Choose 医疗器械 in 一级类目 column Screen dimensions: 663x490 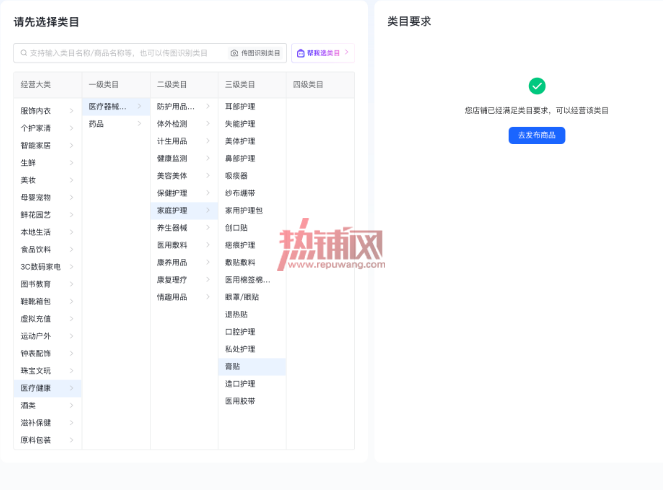[116, 107]
